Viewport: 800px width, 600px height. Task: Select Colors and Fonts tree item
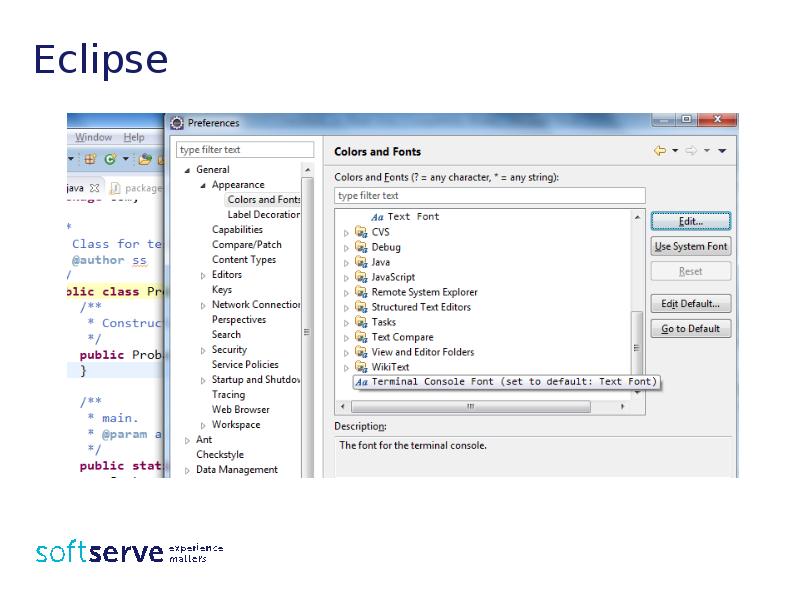263,199
